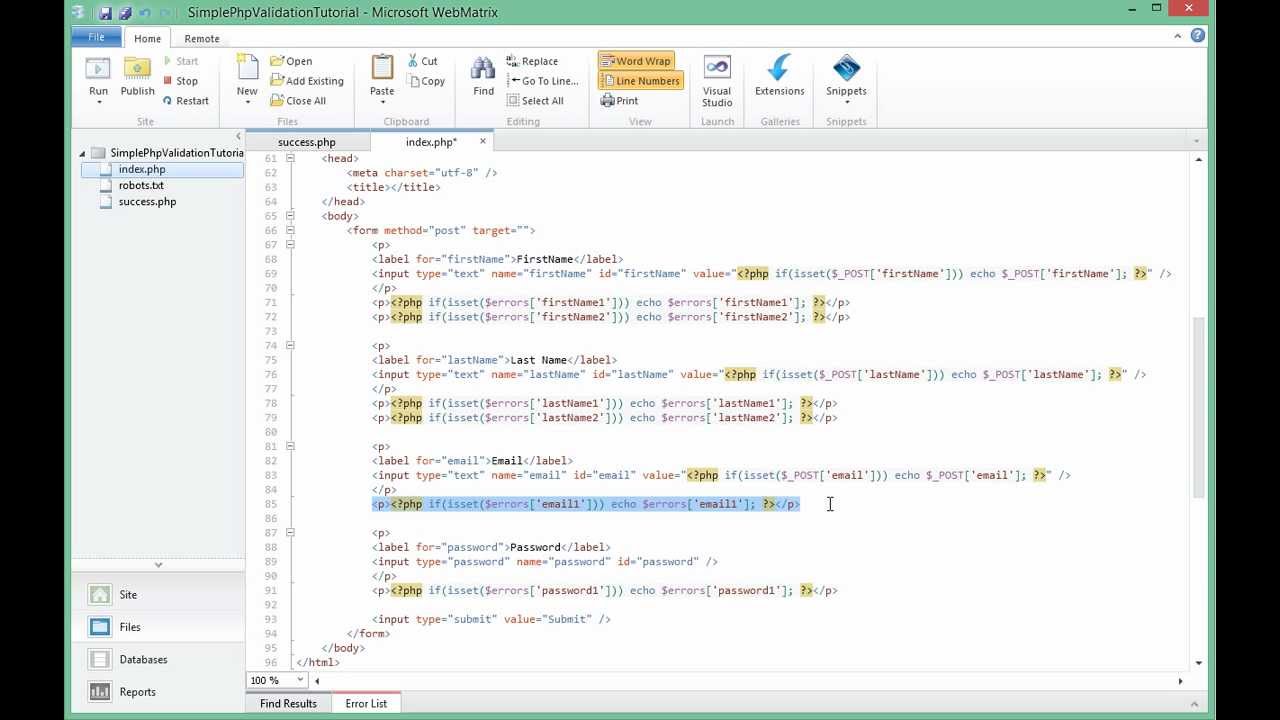Image resolution: width=1280 pixels, height=720 pixels.
Task: Open the Replace tool
Action: point(532,61)
